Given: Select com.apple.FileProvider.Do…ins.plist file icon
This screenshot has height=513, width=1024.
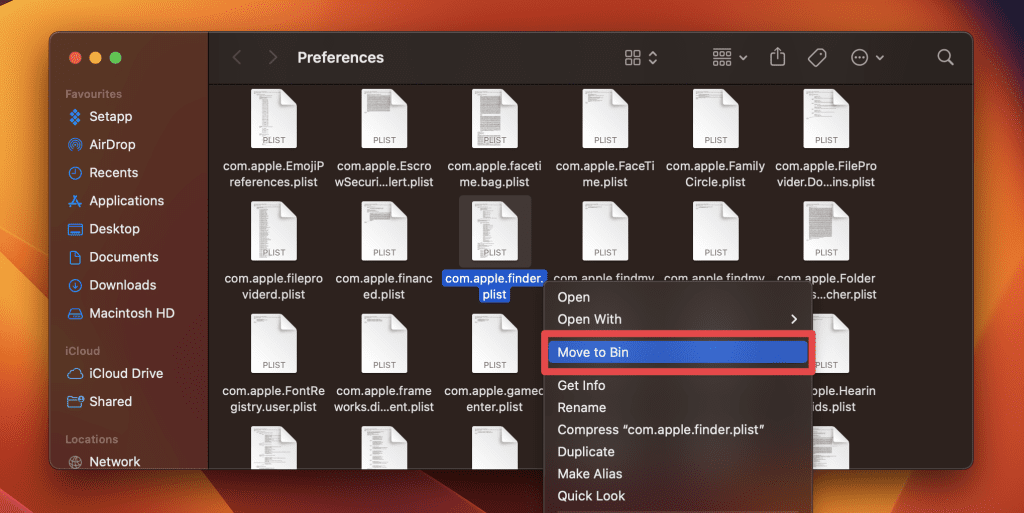Looking at the screenshot, I should pos(826,119).
